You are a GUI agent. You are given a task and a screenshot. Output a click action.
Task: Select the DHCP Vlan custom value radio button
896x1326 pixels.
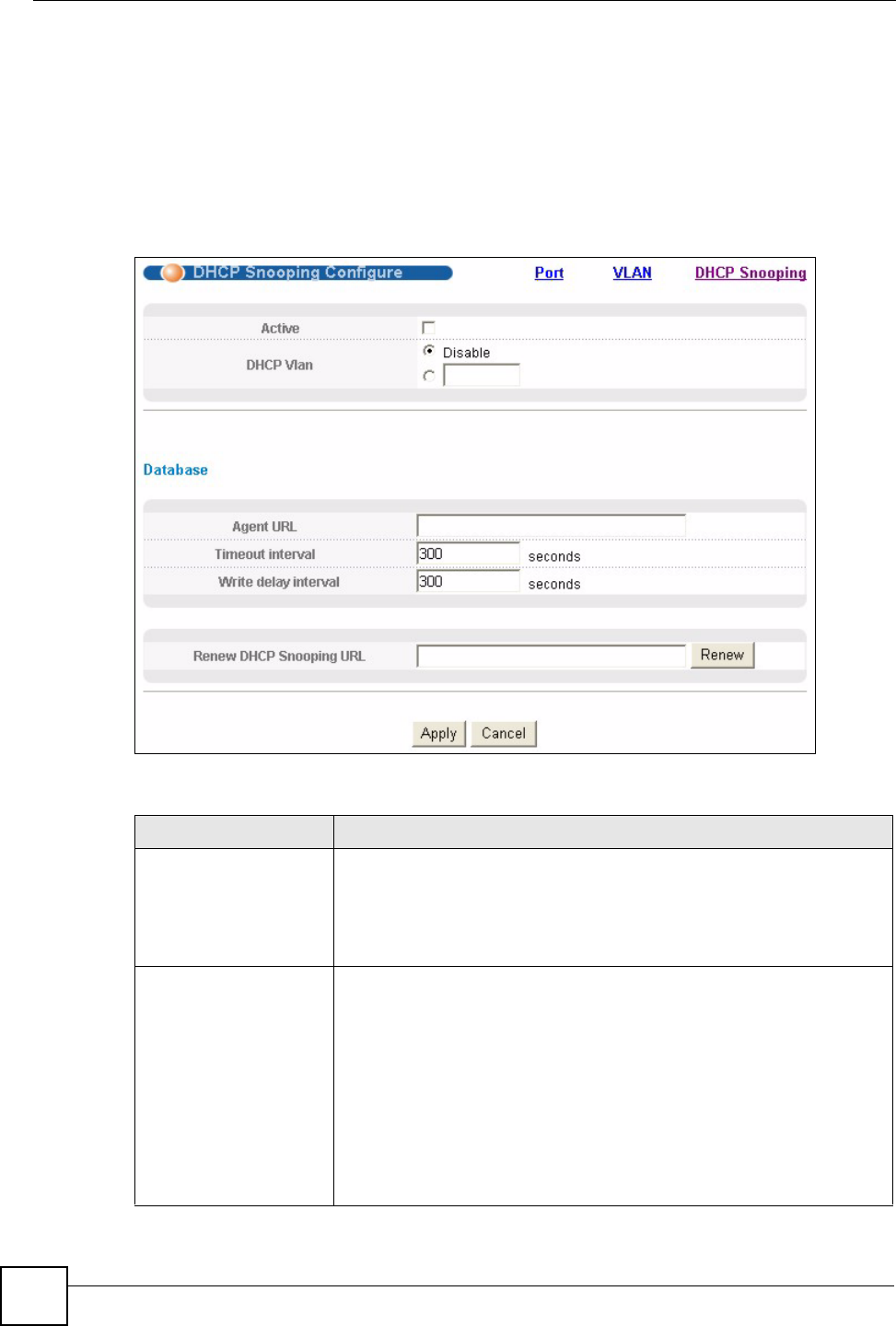point(429,376)
